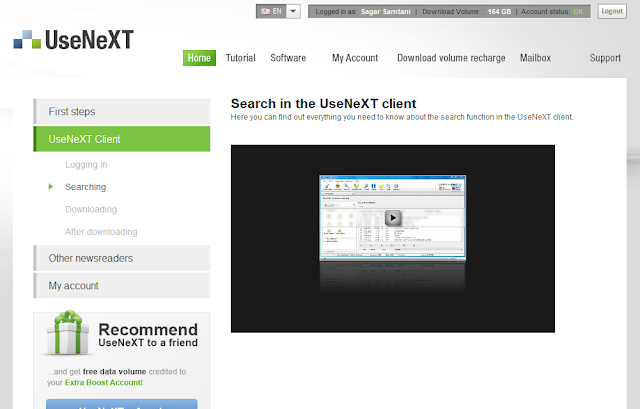Click Recommend UseNeXT to a friend heading

tap(148, 335)
